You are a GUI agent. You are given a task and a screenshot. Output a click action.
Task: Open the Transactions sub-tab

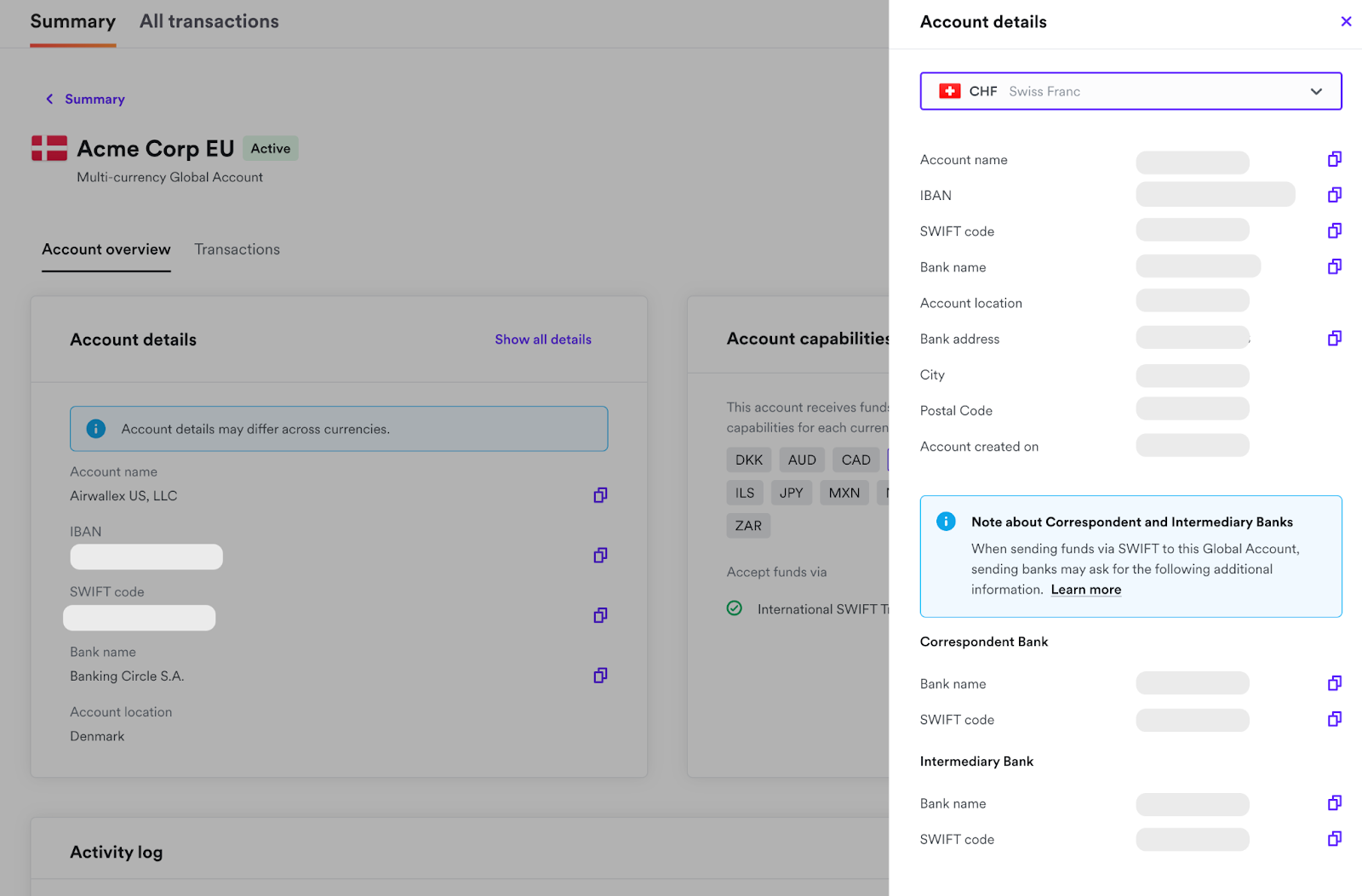pyautogui.click(x=237, y=249)
